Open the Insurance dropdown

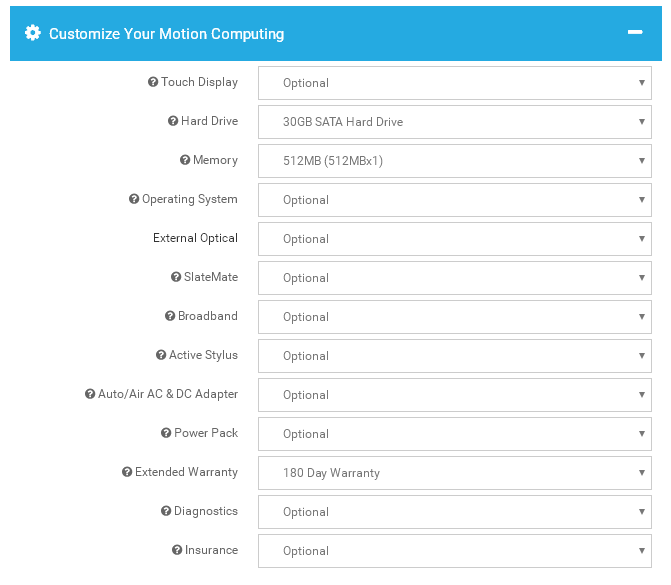454,551
